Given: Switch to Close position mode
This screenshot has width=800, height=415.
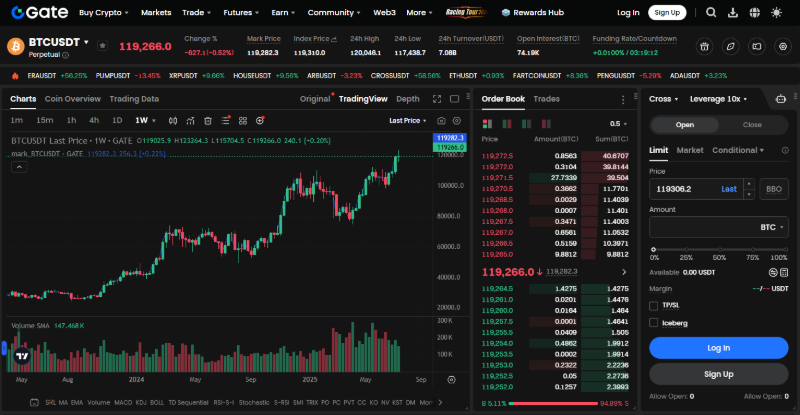Looking at the screenshot, I should click(752, 125).
